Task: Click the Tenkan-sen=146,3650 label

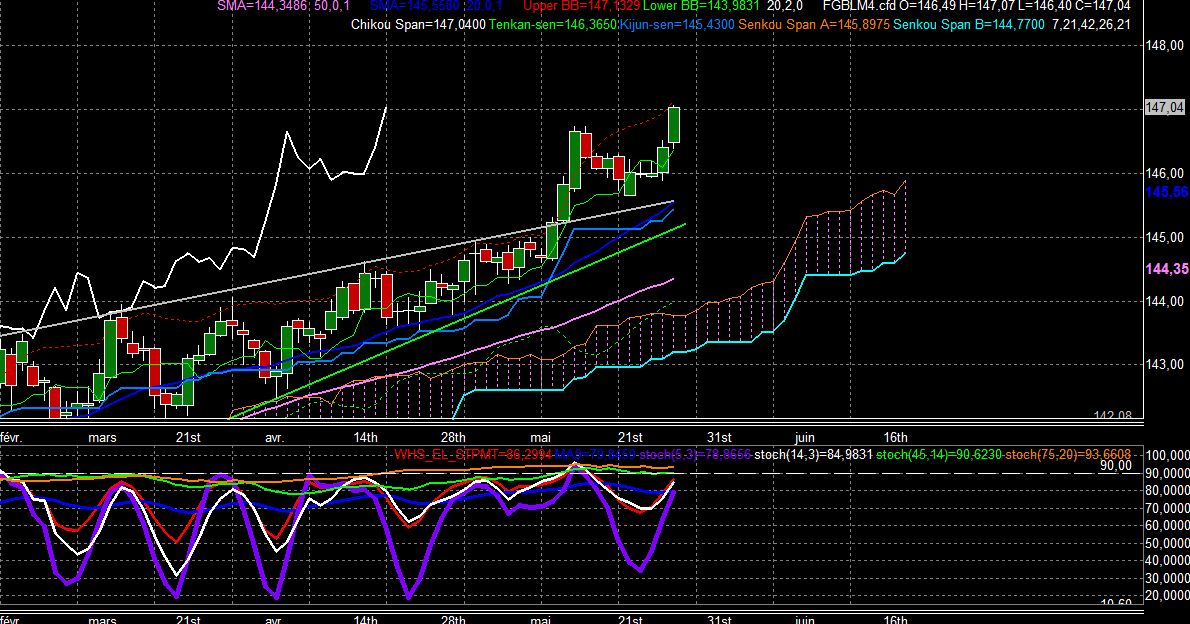Action: click(x=552, y=24)
